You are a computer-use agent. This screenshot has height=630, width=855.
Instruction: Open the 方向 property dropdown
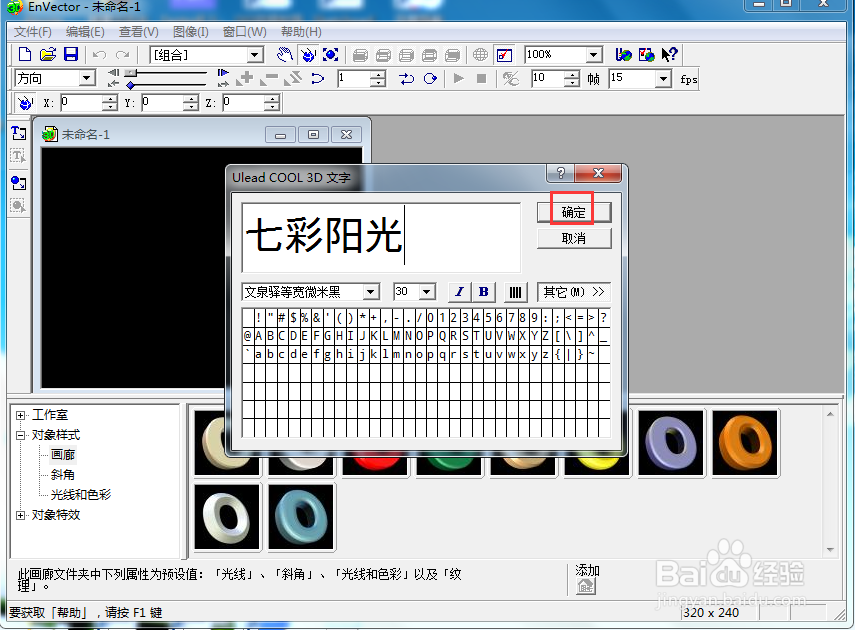(x=87, y=79)
